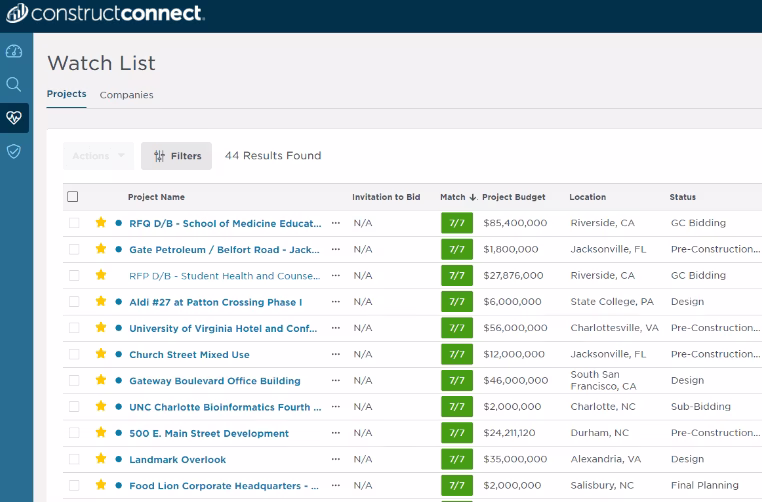Click the 7/7 match badge for Durham, NC
762x502 pixels.
click(457, 433)
